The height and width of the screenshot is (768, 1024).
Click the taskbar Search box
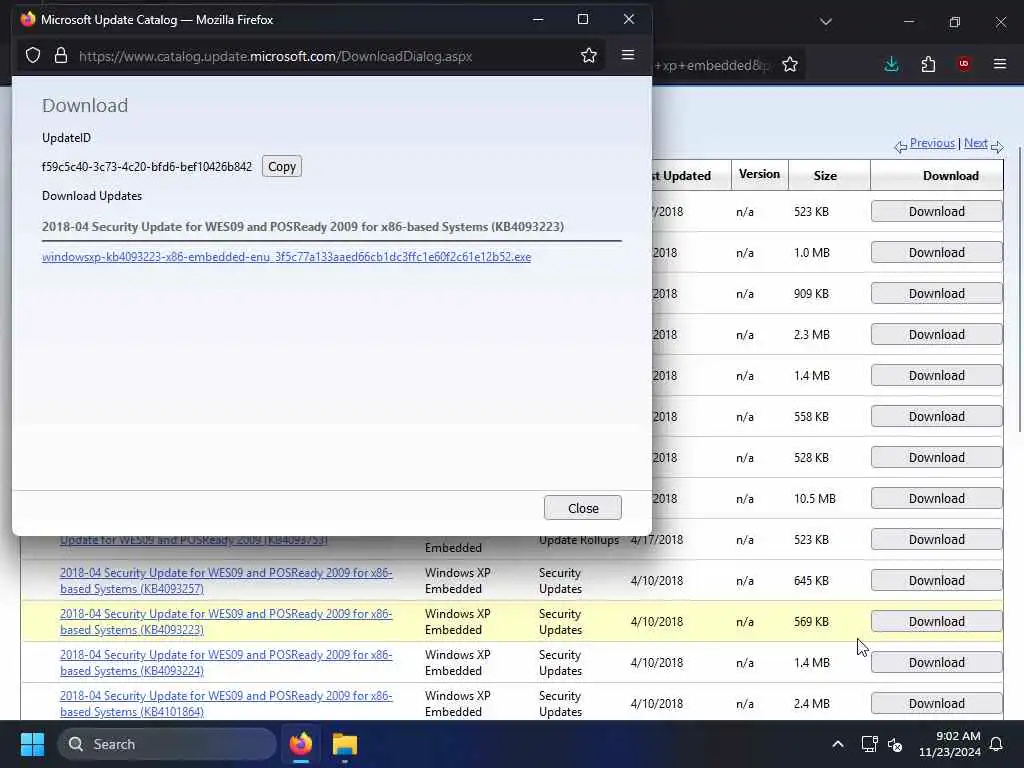tap(167, 744)
